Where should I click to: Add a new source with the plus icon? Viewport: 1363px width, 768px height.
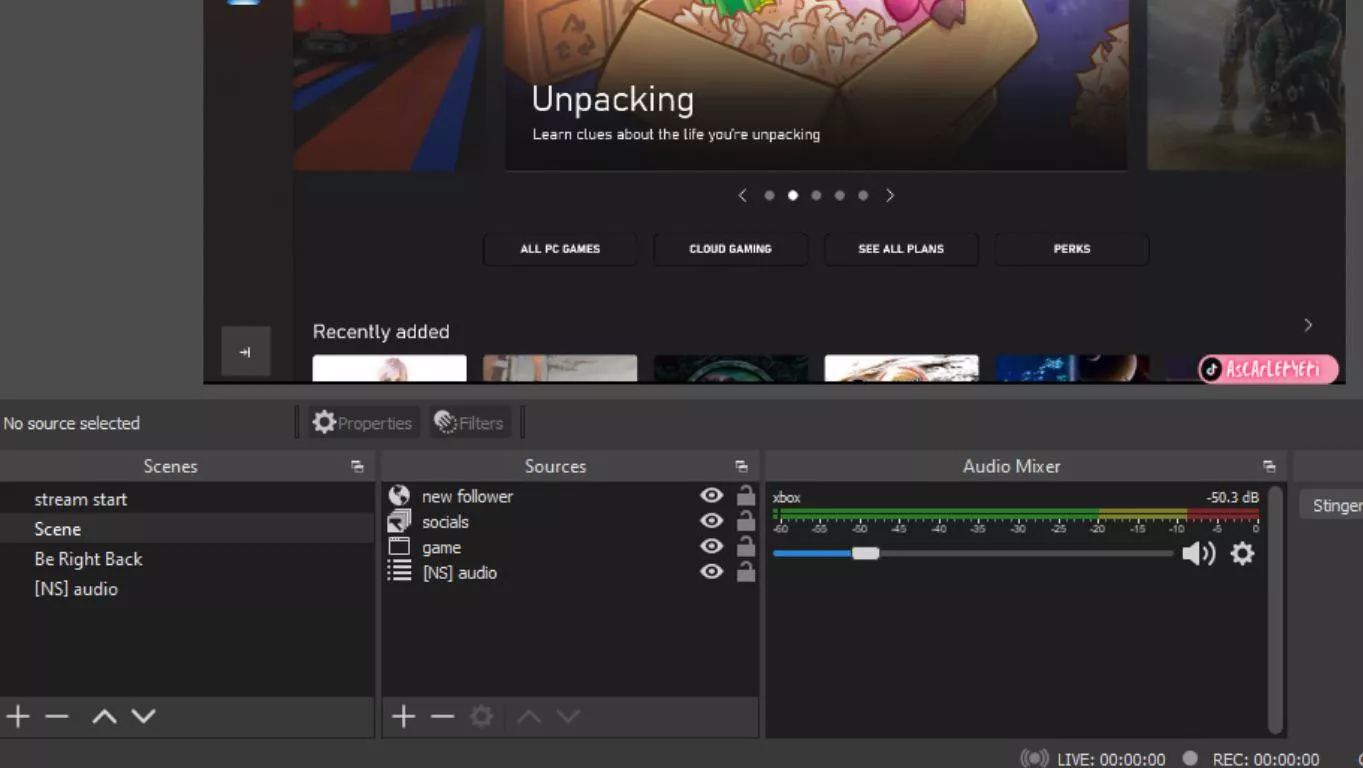[x=403, y=716]
